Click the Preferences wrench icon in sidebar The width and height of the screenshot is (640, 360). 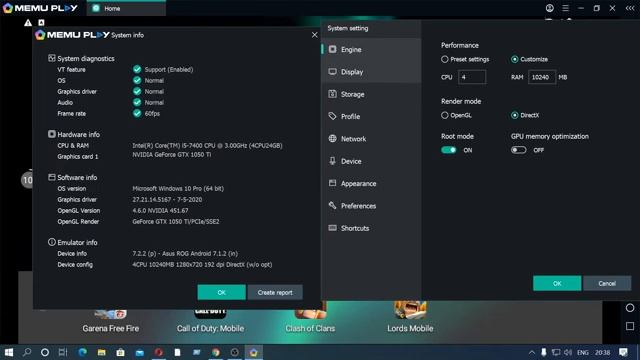[x=333, y=205]
